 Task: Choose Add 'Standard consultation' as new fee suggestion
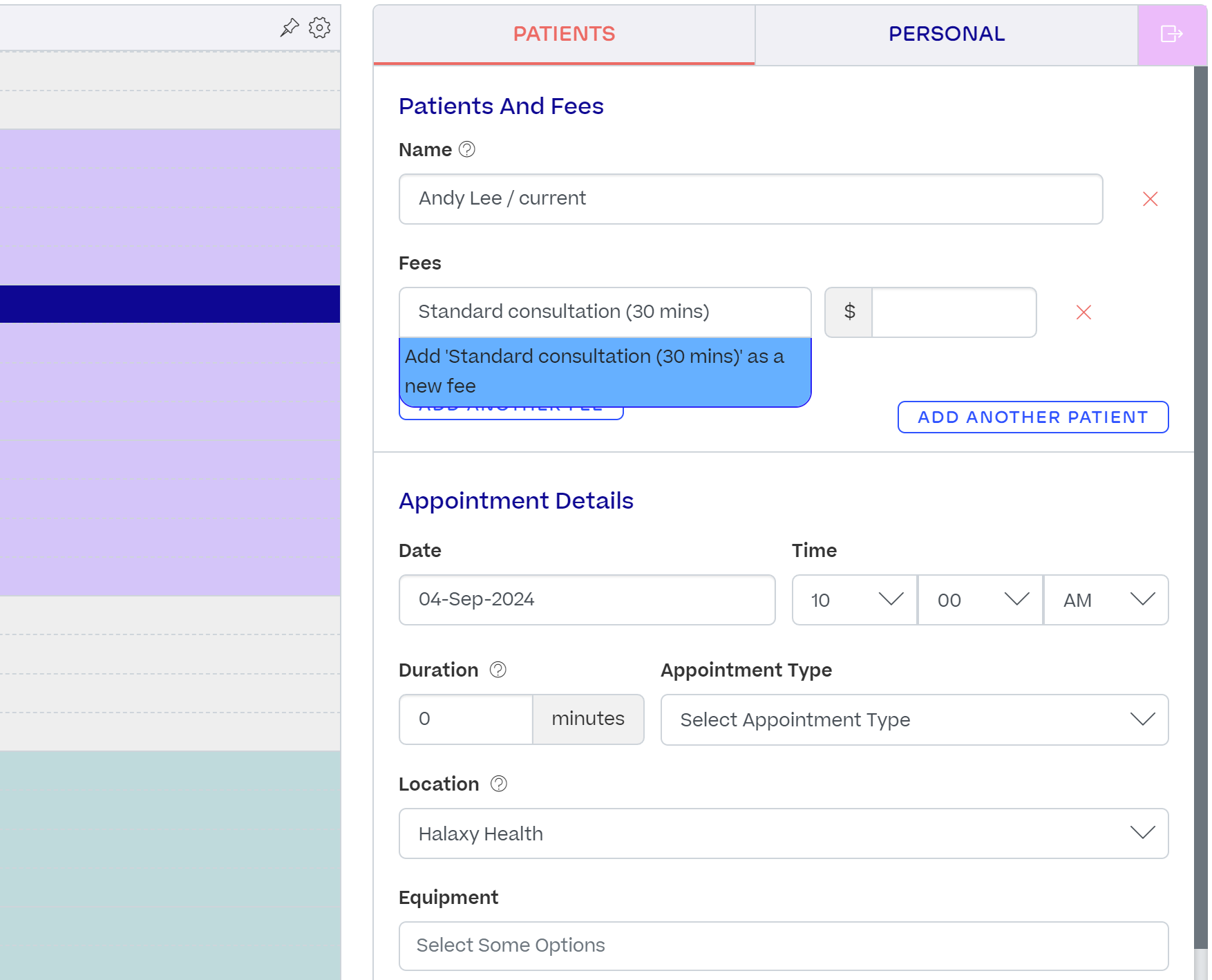click(x=605, y=371)
